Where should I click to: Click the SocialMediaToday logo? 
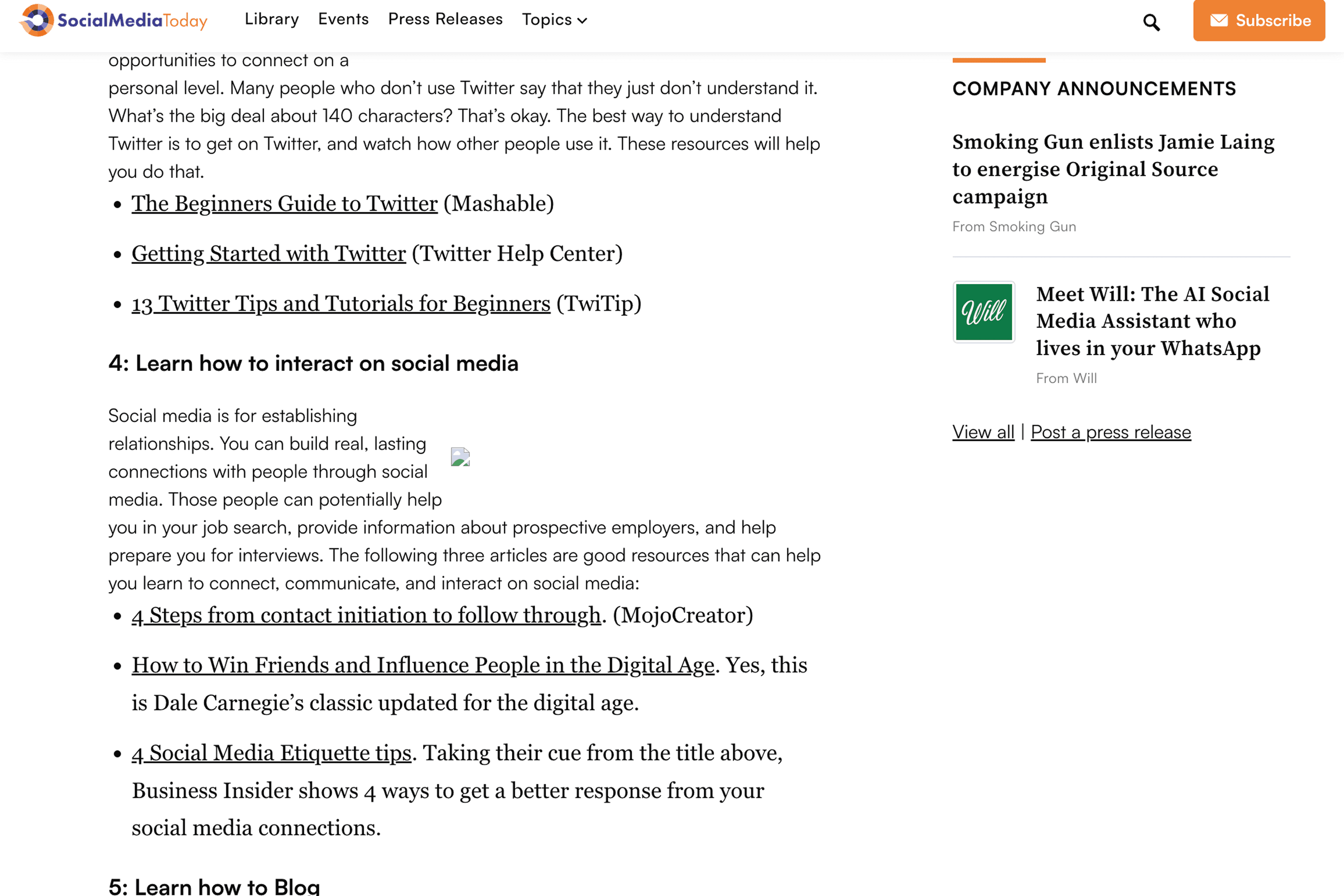click(x=113, y=21)
